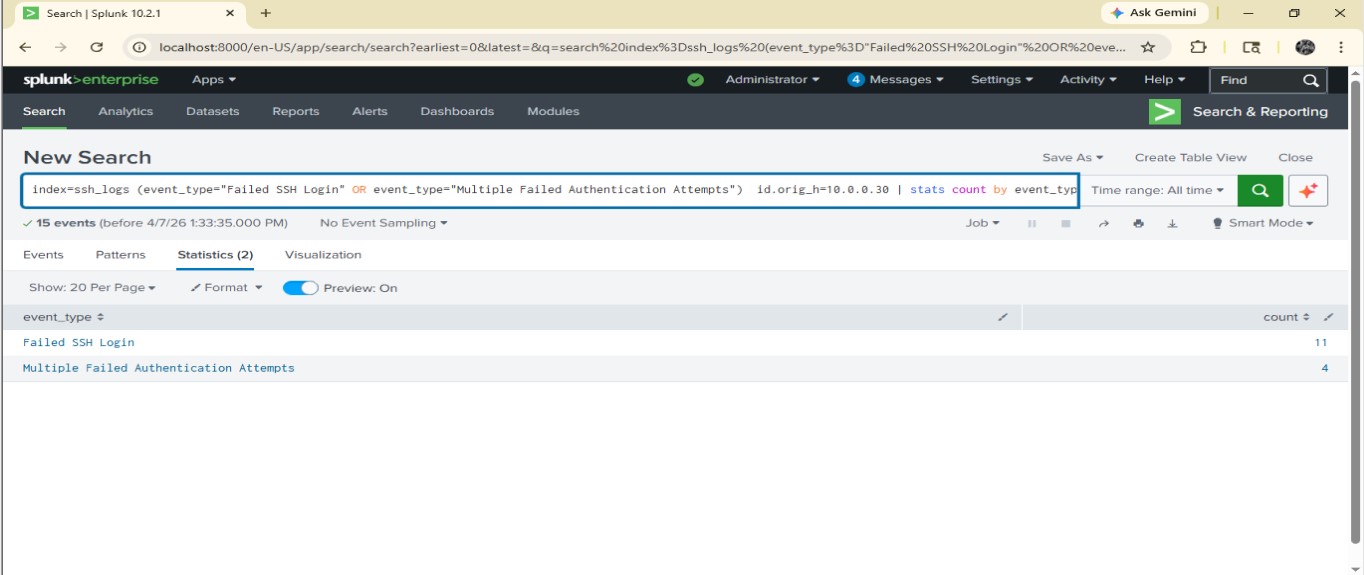The height and width of the screenshot is (575, 1364).
Task: Export results with the download icon
Action: (x=1172, y=224)
